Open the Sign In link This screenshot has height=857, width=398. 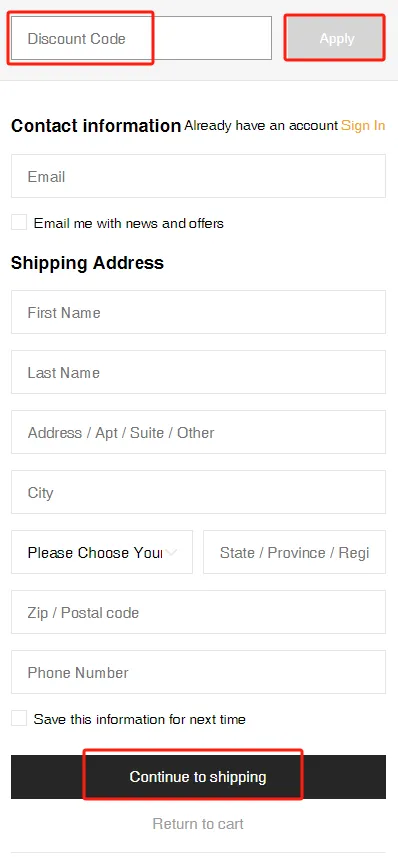tap(363, 126)
